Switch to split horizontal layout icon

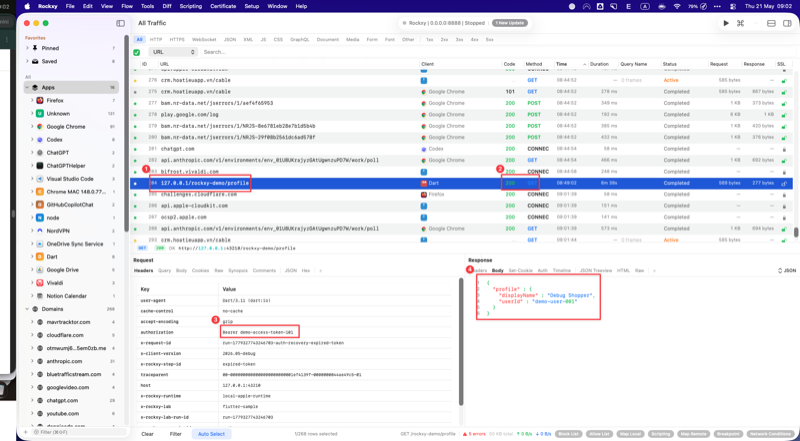771,23
